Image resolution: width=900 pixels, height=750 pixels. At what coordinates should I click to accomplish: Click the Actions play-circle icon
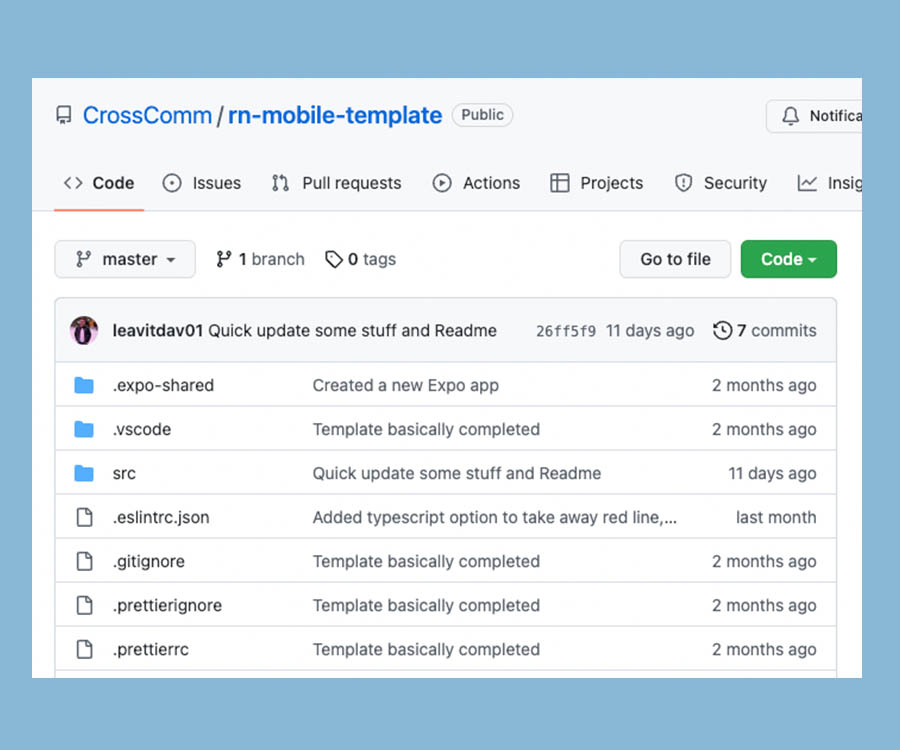coord(441,183)
